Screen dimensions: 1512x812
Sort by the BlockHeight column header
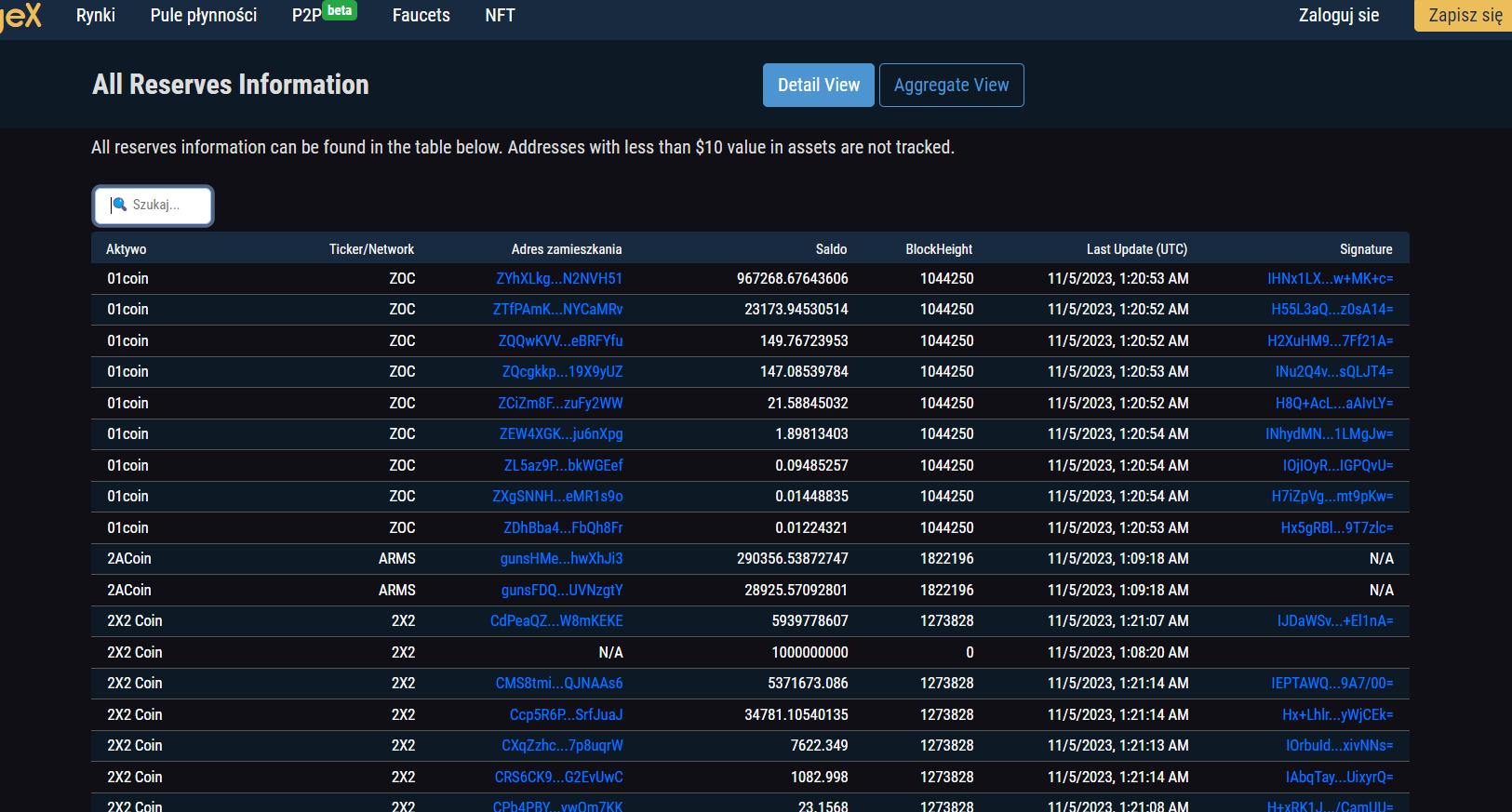pyautogui.click(x=938, y=249)
